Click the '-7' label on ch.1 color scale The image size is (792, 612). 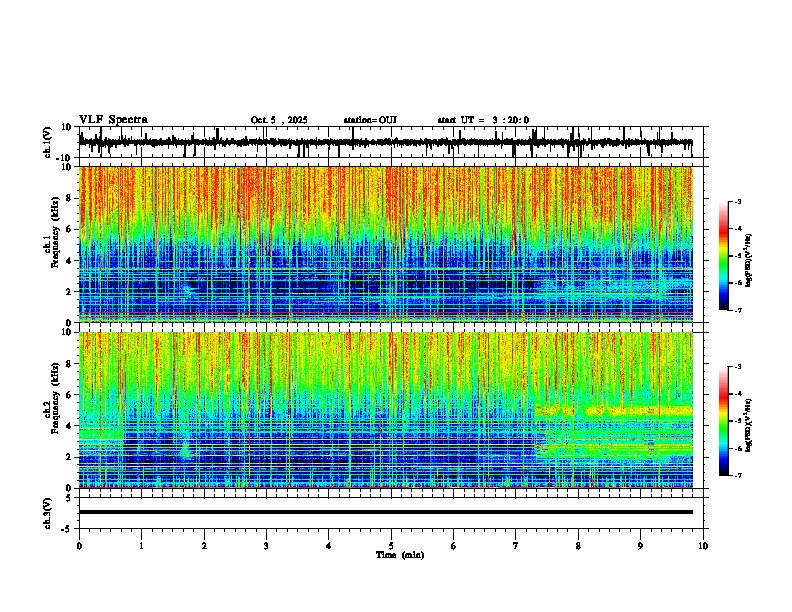click(737, 310)
